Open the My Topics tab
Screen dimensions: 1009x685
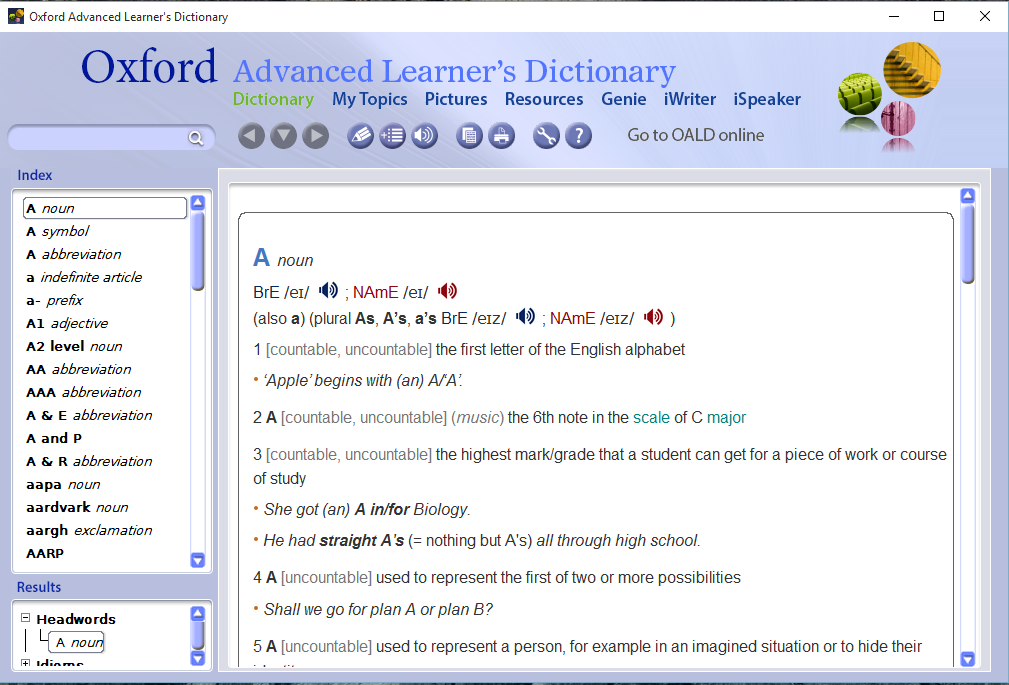(369, 99)
